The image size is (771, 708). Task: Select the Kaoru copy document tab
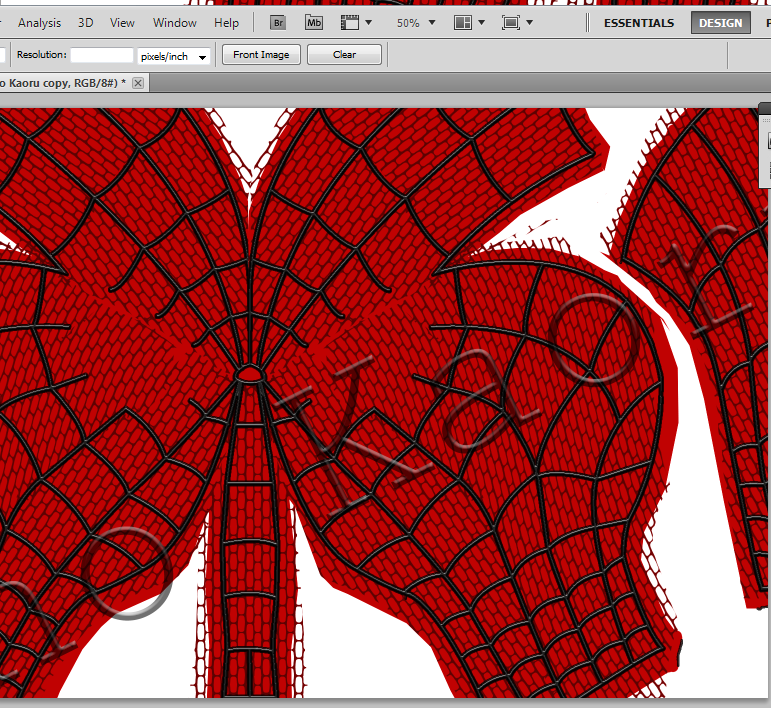tap(74, 83)
